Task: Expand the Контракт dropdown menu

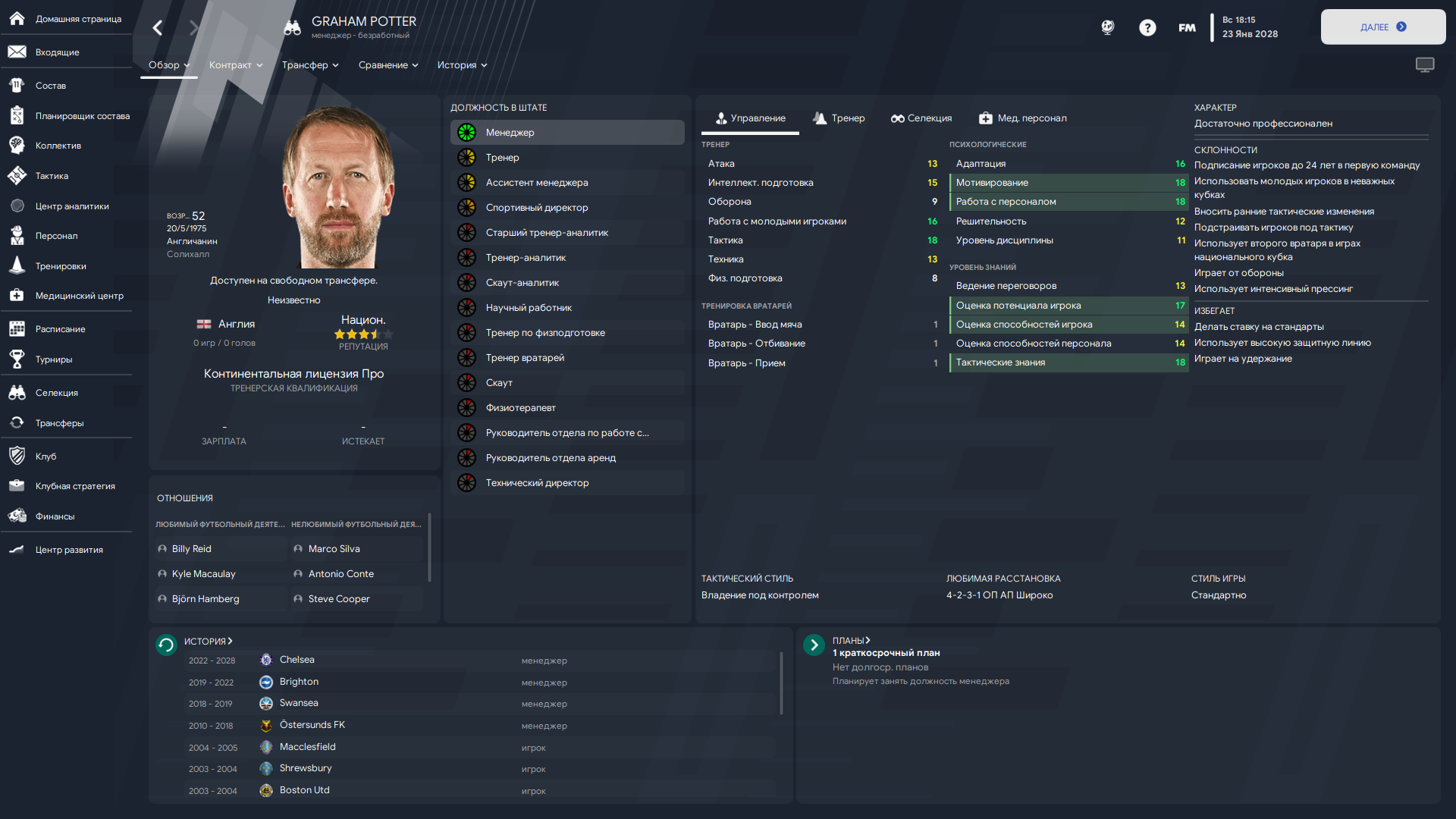Action: pyautogui.click(x=236, y=65)
